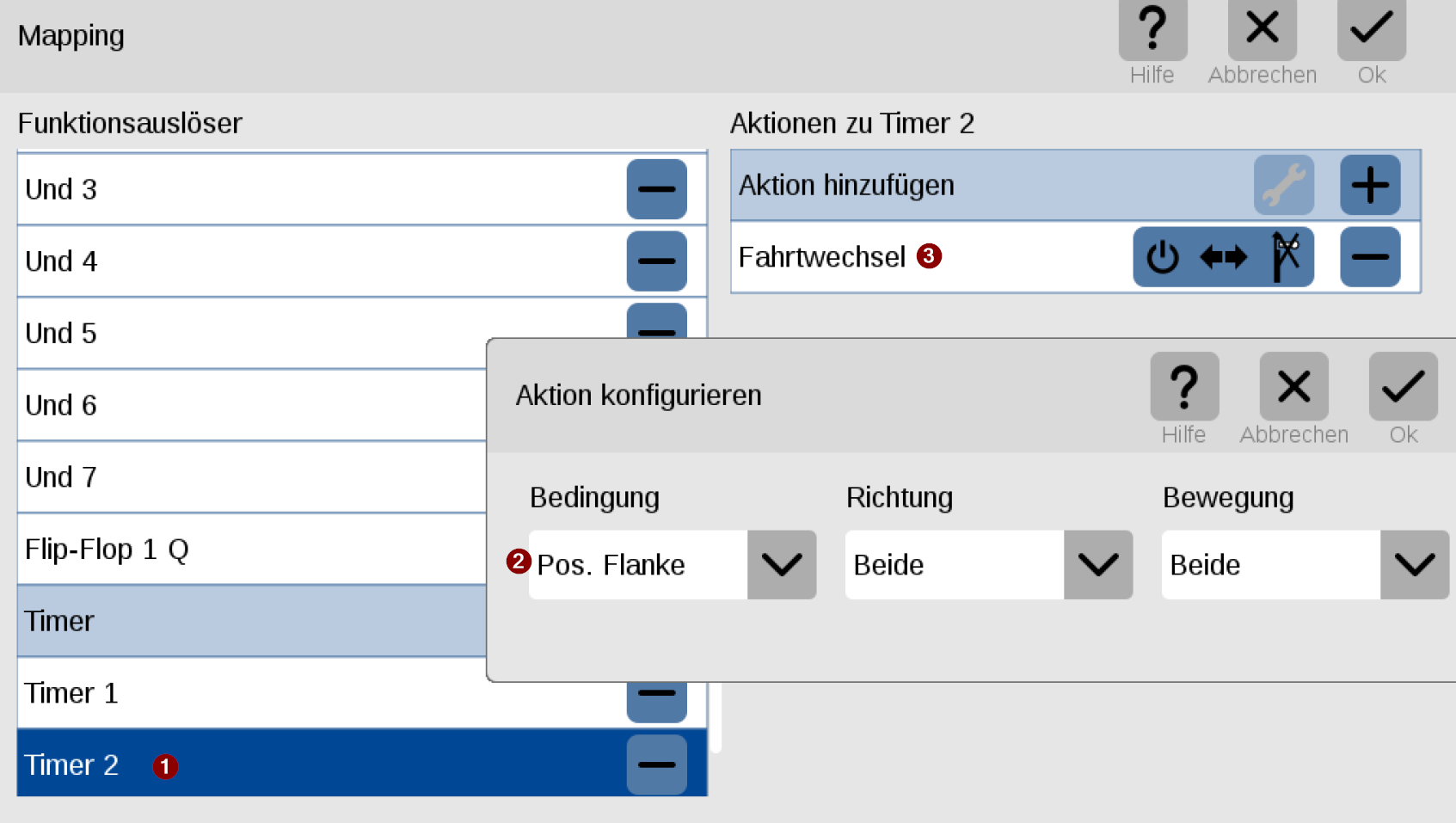
Task: Click the Timer category header row
Action: tap(252, 621)
